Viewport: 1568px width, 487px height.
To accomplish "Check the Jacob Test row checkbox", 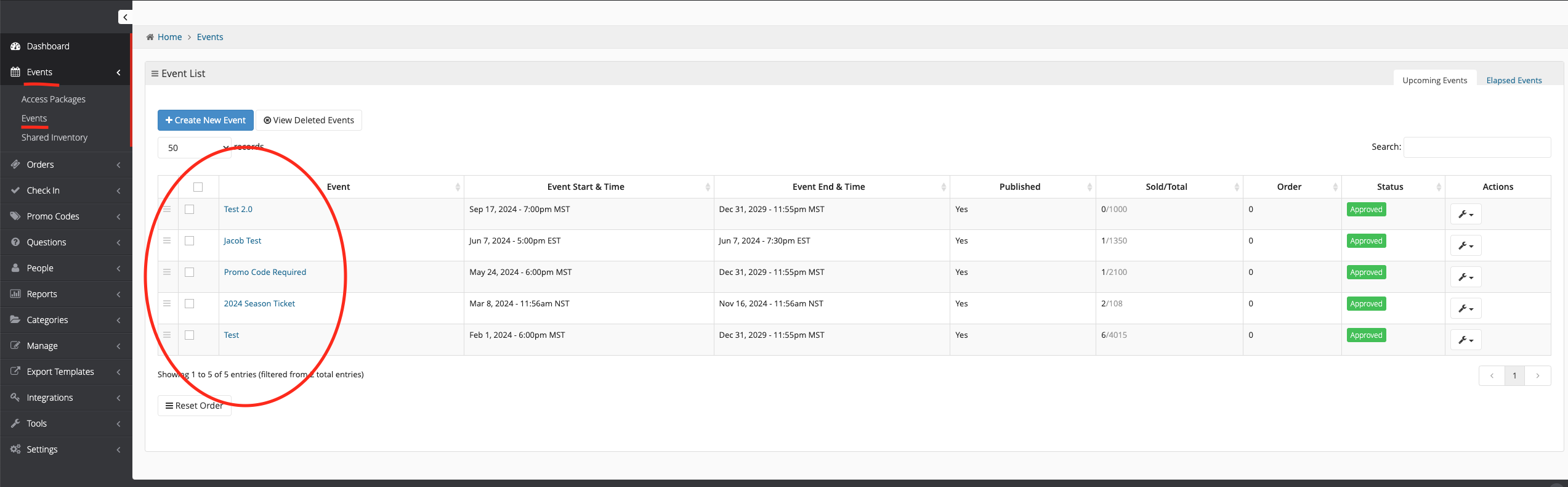I will [190, 241].
